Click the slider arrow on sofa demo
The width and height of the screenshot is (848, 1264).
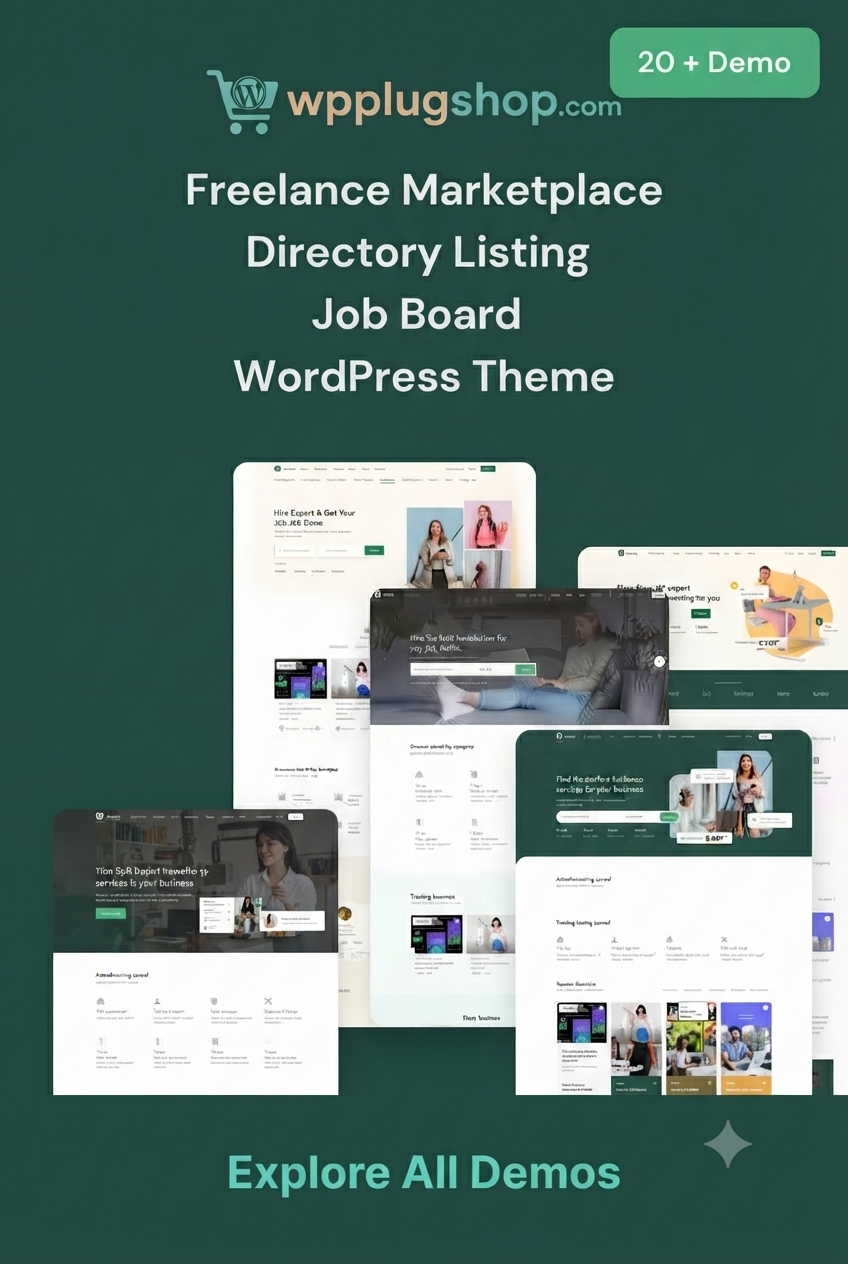coord(659,661)
